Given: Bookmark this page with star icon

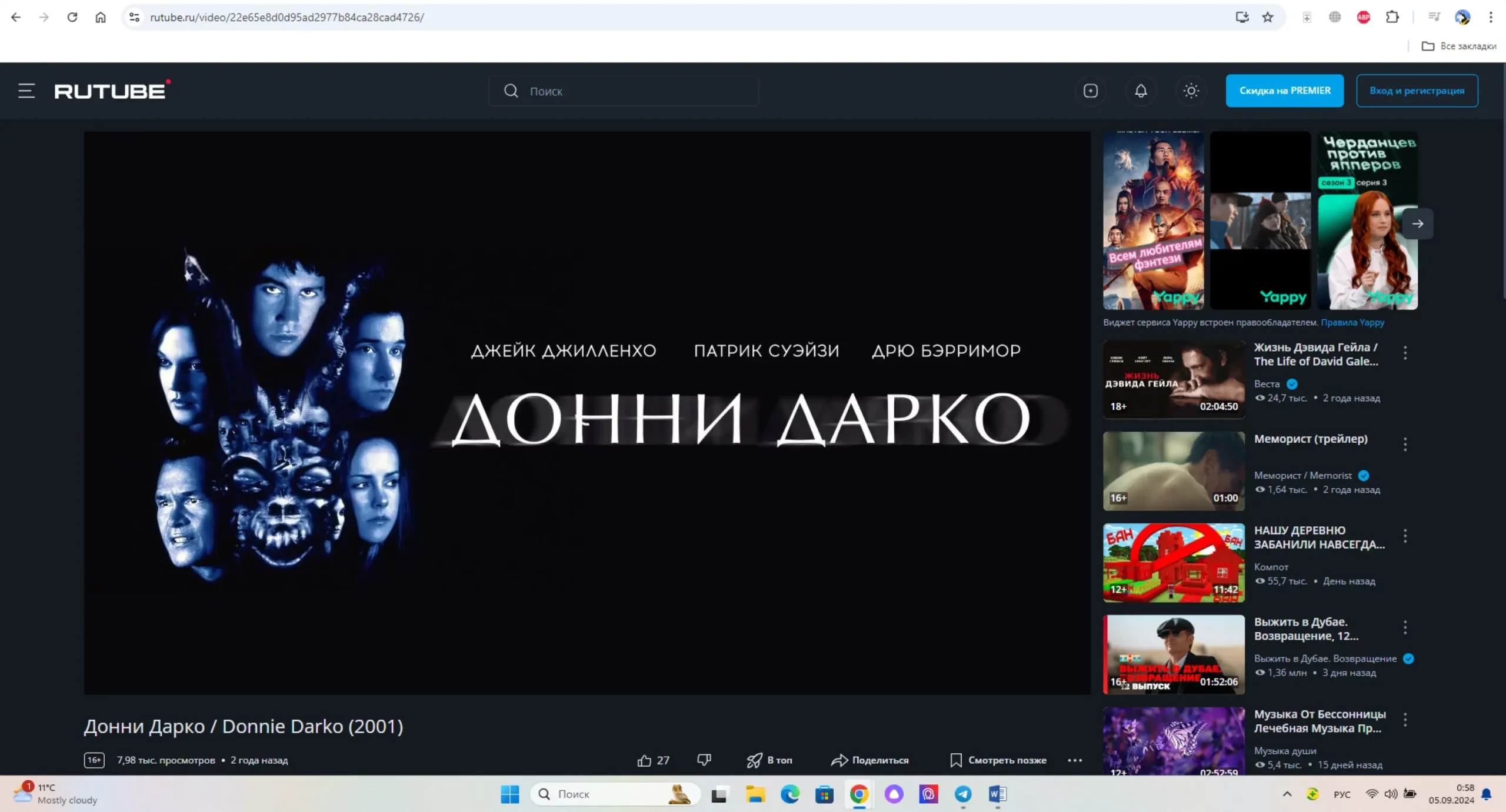Looking at the screenshot, I should [x=1268, y=17].
